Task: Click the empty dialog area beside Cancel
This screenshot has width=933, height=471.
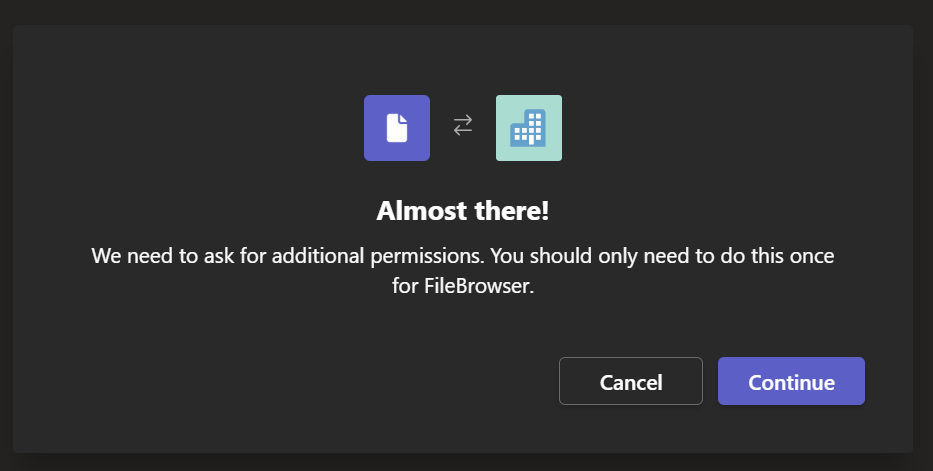Action: [x=300, y=382]
